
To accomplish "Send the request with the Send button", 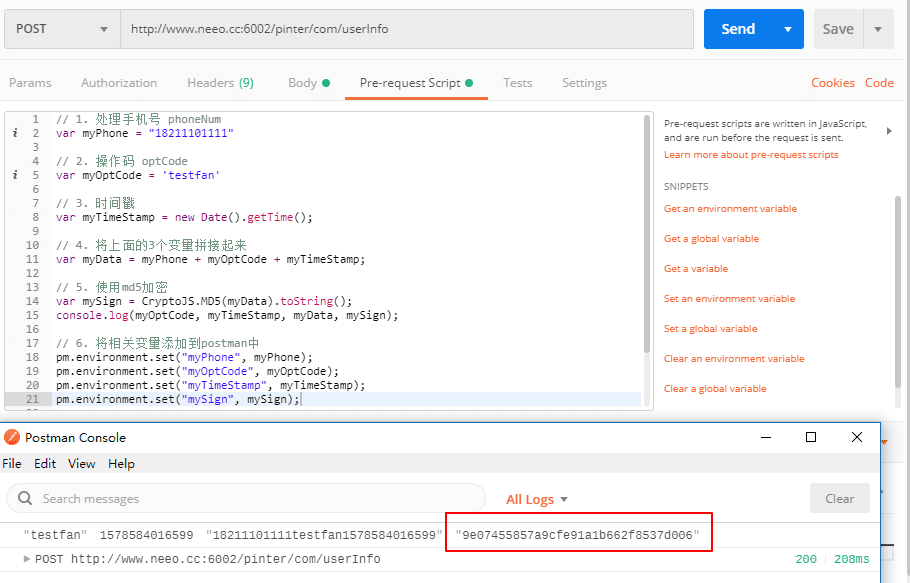I will click(x=738, y=29).
